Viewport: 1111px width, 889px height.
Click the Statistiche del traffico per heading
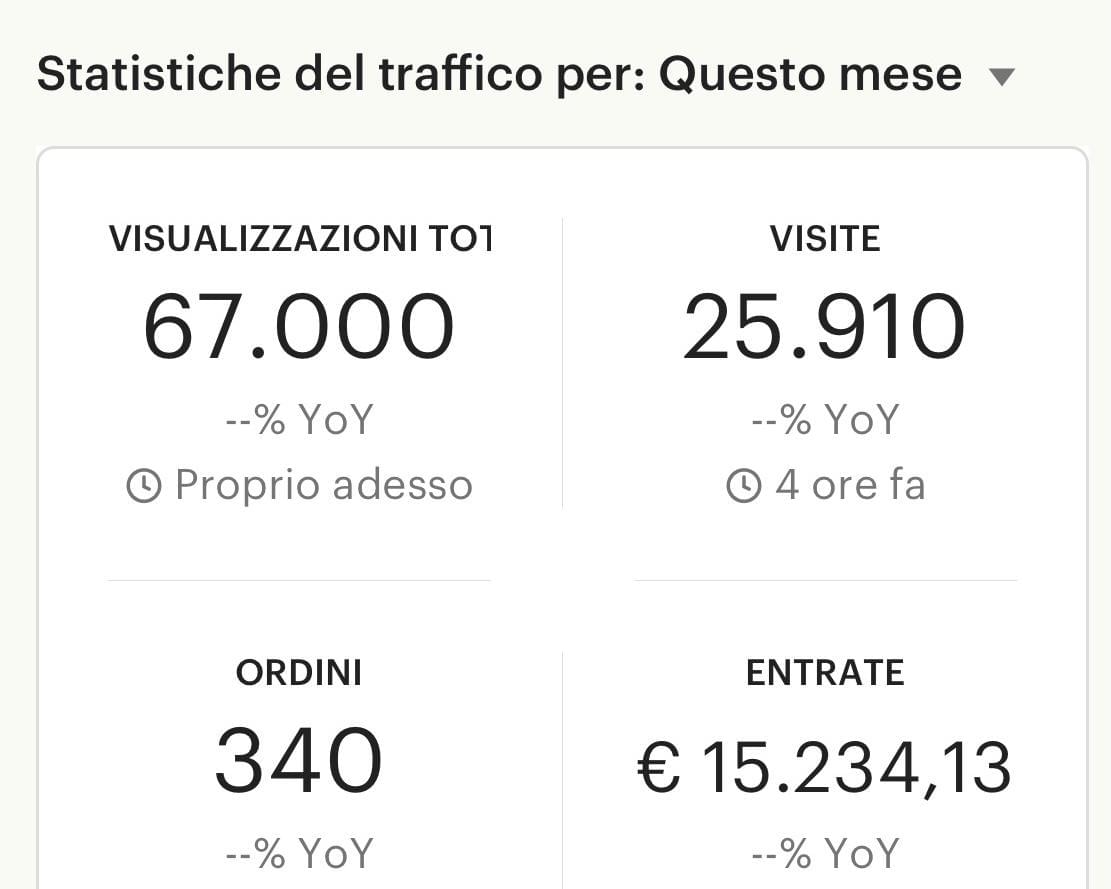pyautogui.click(x=341, y=74)
